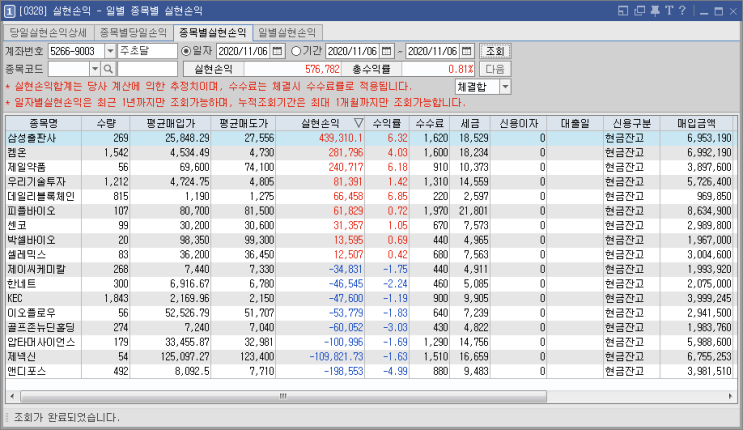
Task: Click the account name field 주초달
Action: [x=147, y=51]
